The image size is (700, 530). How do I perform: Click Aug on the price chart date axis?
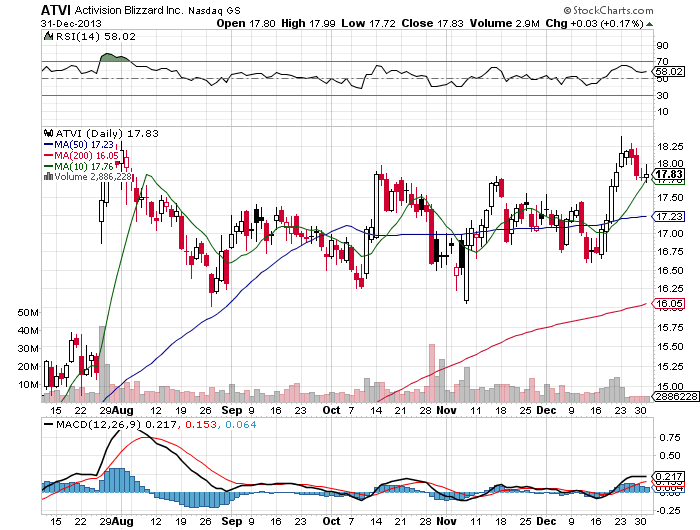click(123, 410)
